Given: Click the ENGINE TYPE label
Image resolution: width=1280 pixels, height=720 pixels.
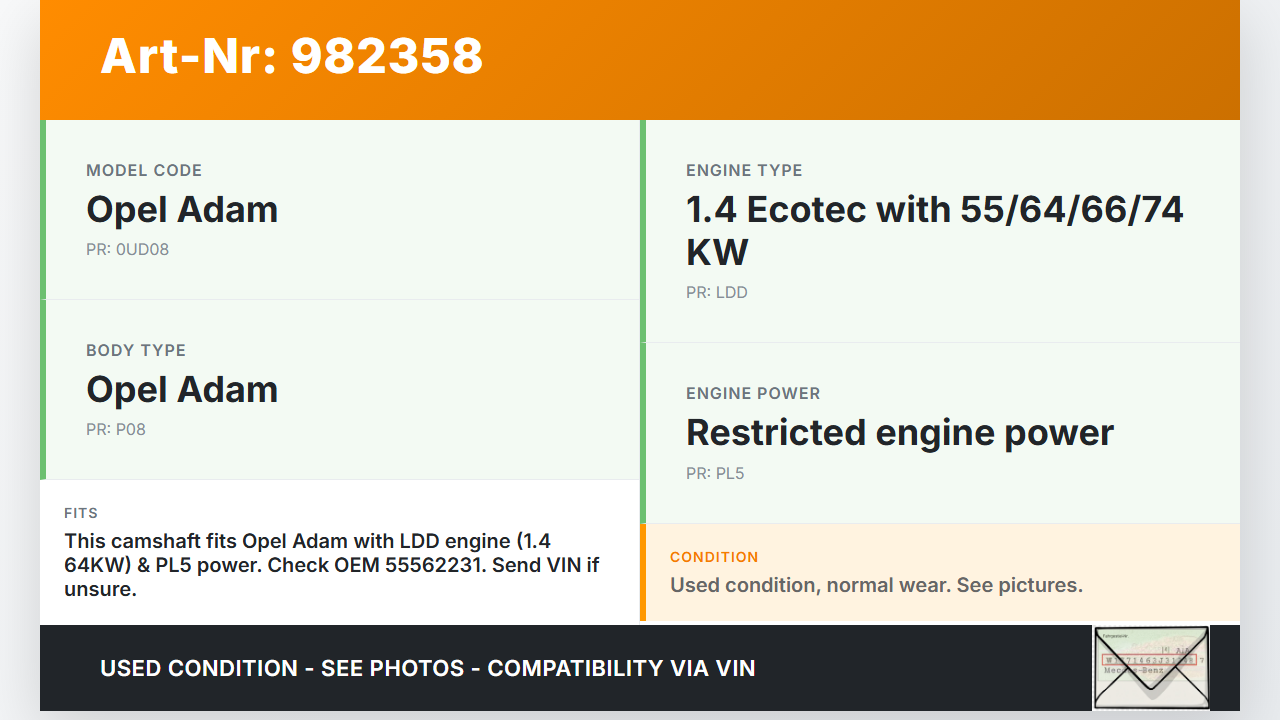Looking at the screenshot, I should pyautogui.click(x=744, y=171).
